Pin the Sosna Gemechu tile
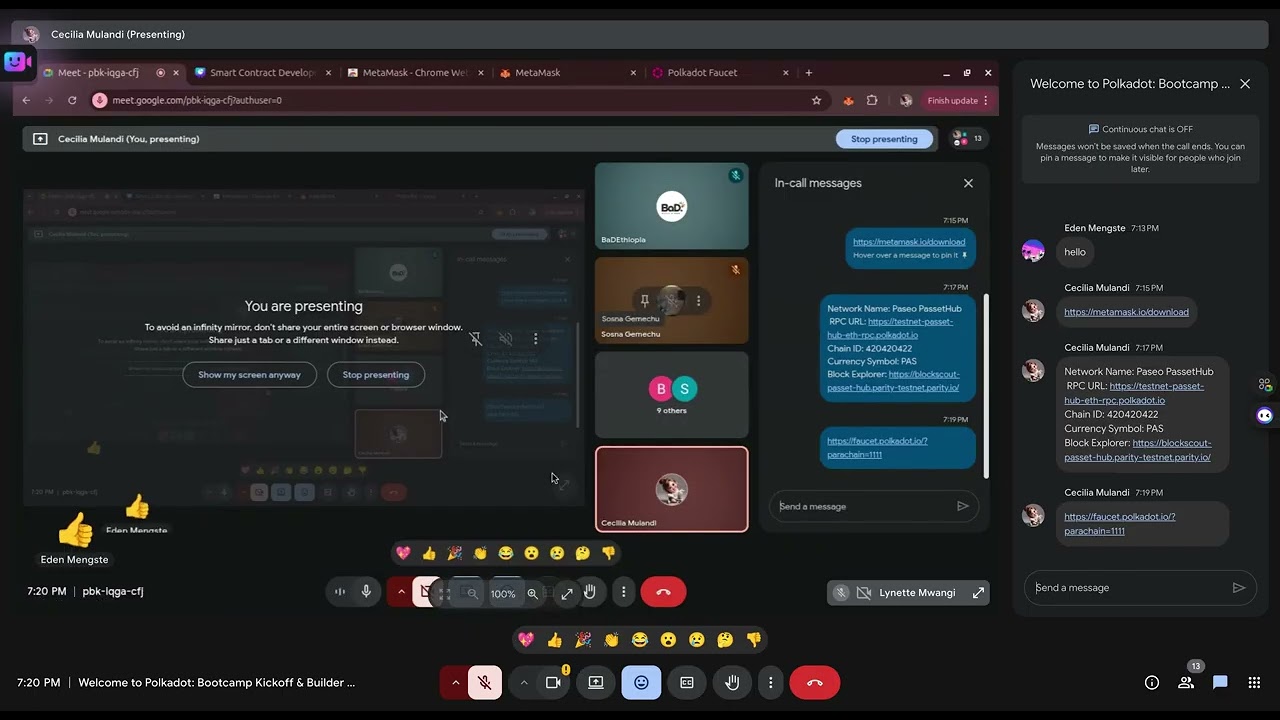 (645, 300)
